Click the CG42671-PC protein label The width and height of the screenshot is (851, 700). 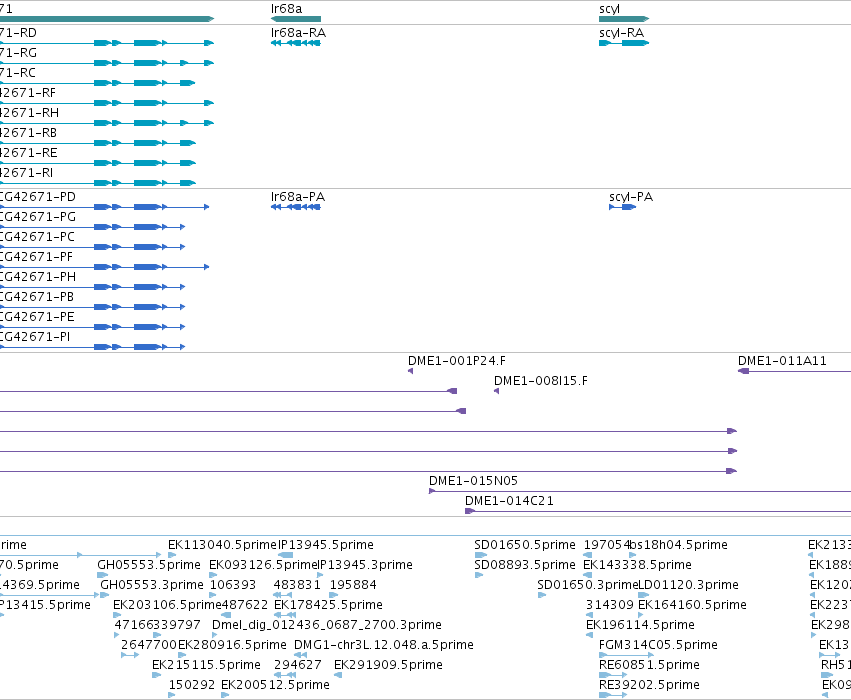tap(37, 237)
